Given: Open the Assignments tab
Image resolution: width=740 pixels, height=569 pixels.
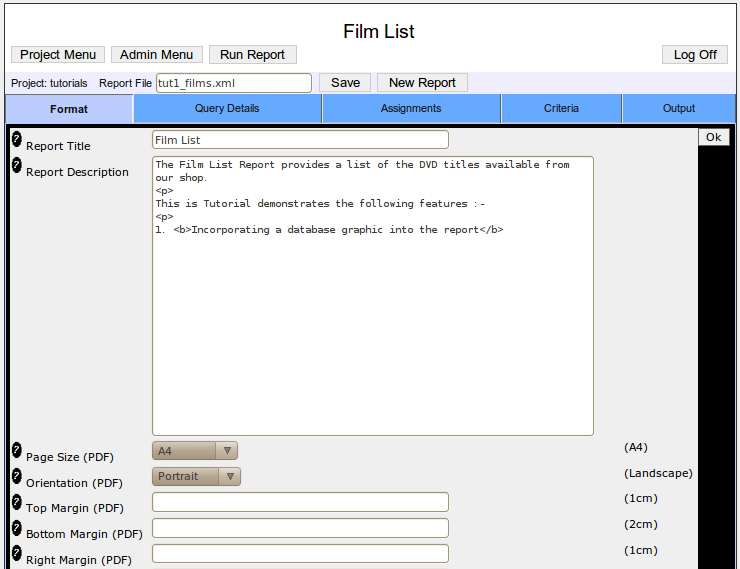Looking at the screenshot, I should 411,109.
